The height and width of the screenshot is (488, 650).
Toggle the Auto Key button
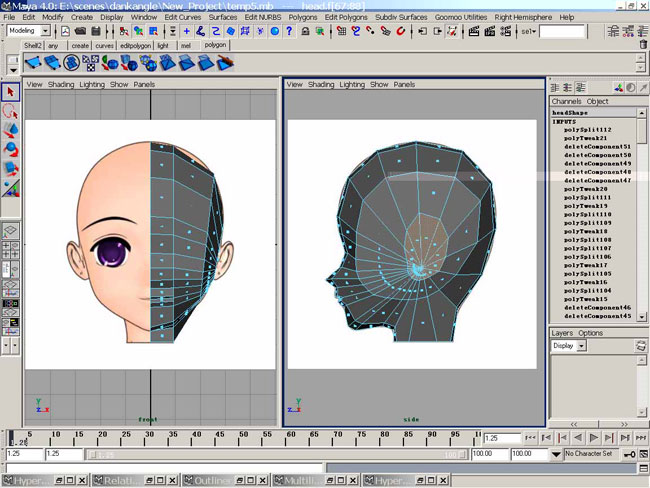[630, 455]
